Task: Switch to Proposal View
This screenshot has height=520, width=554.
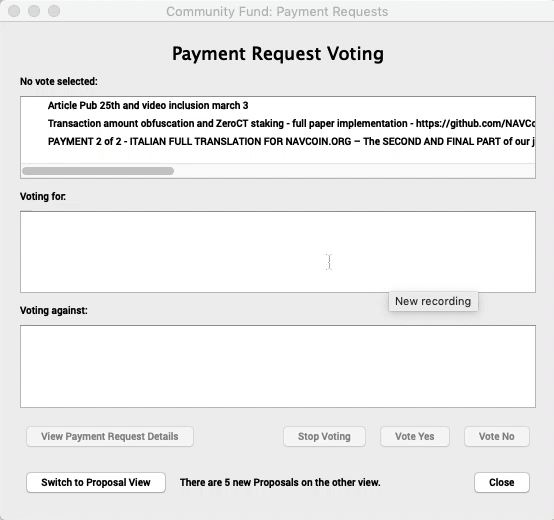Action: tap(96, 482)
